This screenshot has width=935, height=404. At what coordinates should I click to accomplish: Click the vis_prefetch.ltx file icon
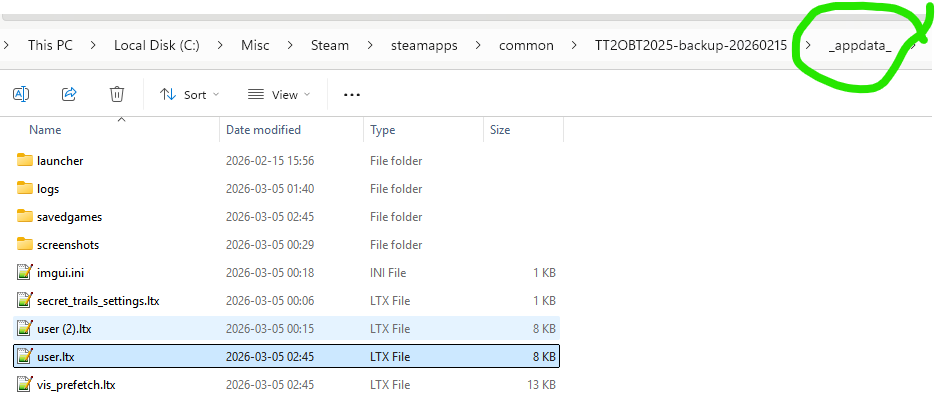pos(25,384)
